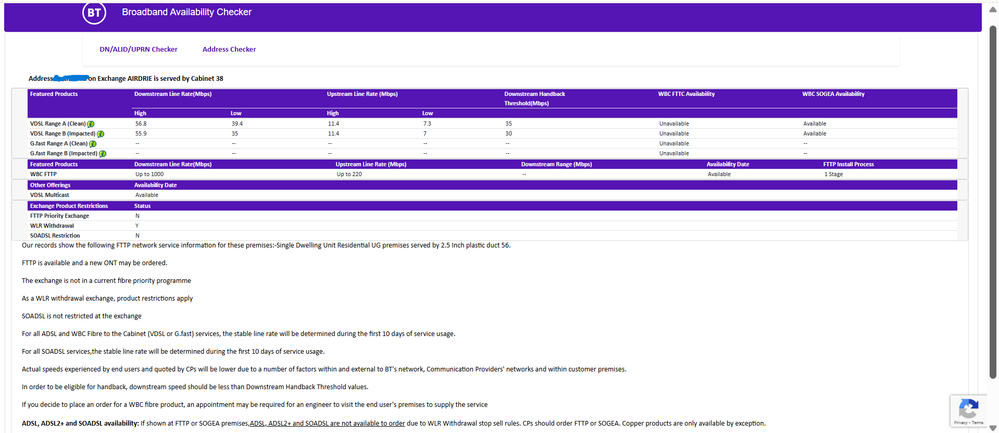The image size is (999, 433).
Task: Open info icon beside G.fast Range B (Impacted)
Action: (103, 153)
